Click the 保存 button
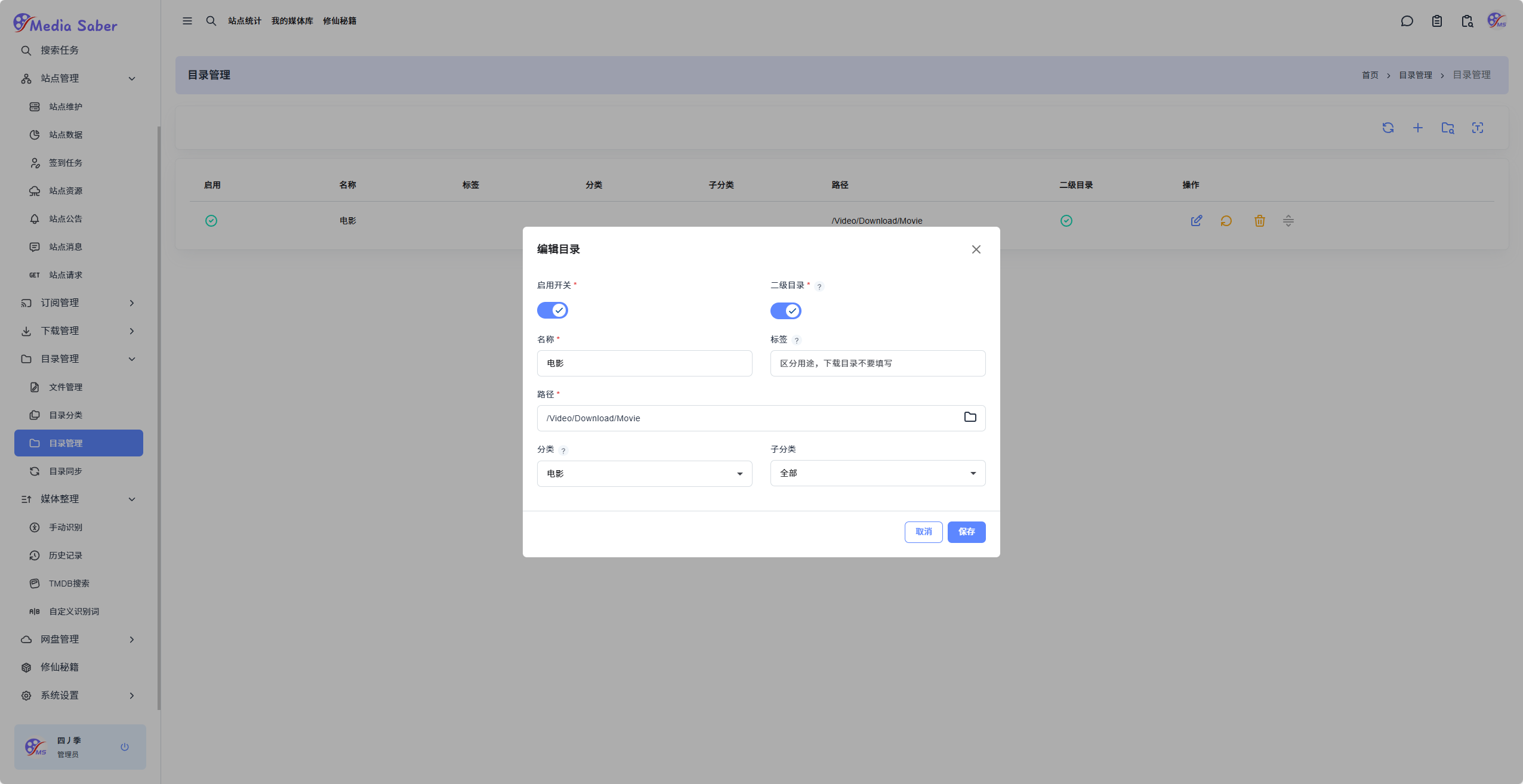 click(x=966, y=532)
